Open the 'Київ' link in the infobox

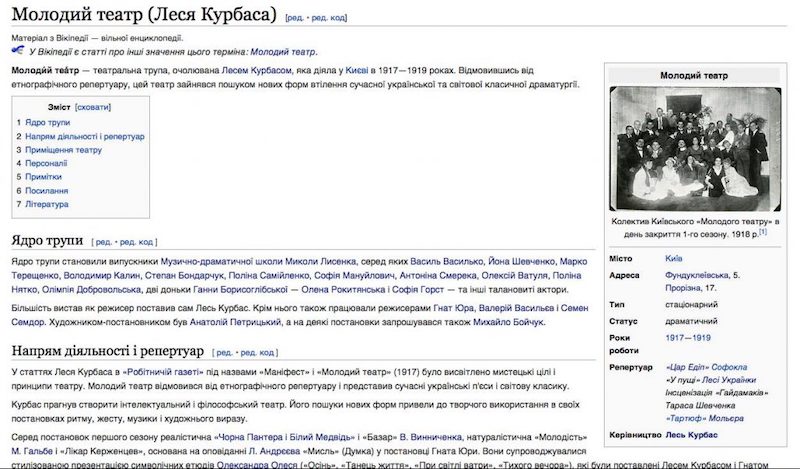pyautogui.click(x=673, y=259)
